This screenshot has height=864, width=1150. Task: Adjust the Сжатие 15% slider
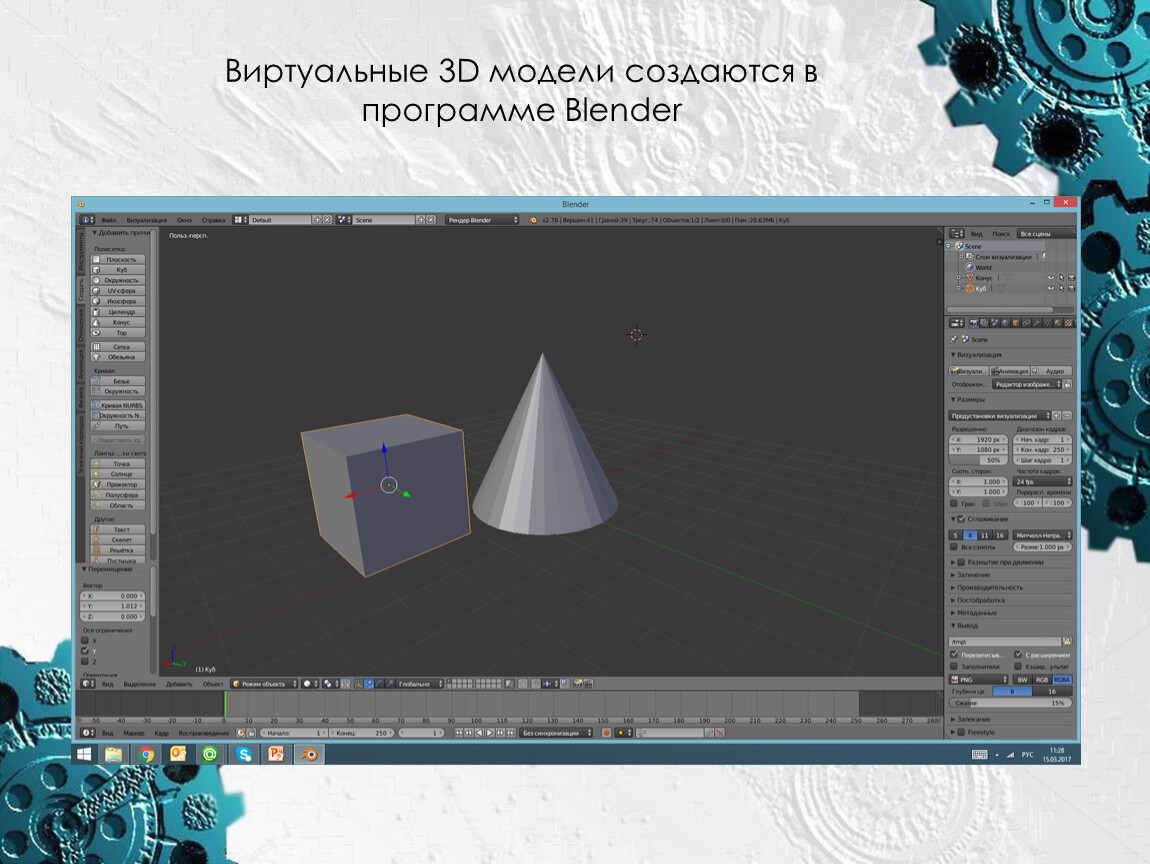point(1011,703)
